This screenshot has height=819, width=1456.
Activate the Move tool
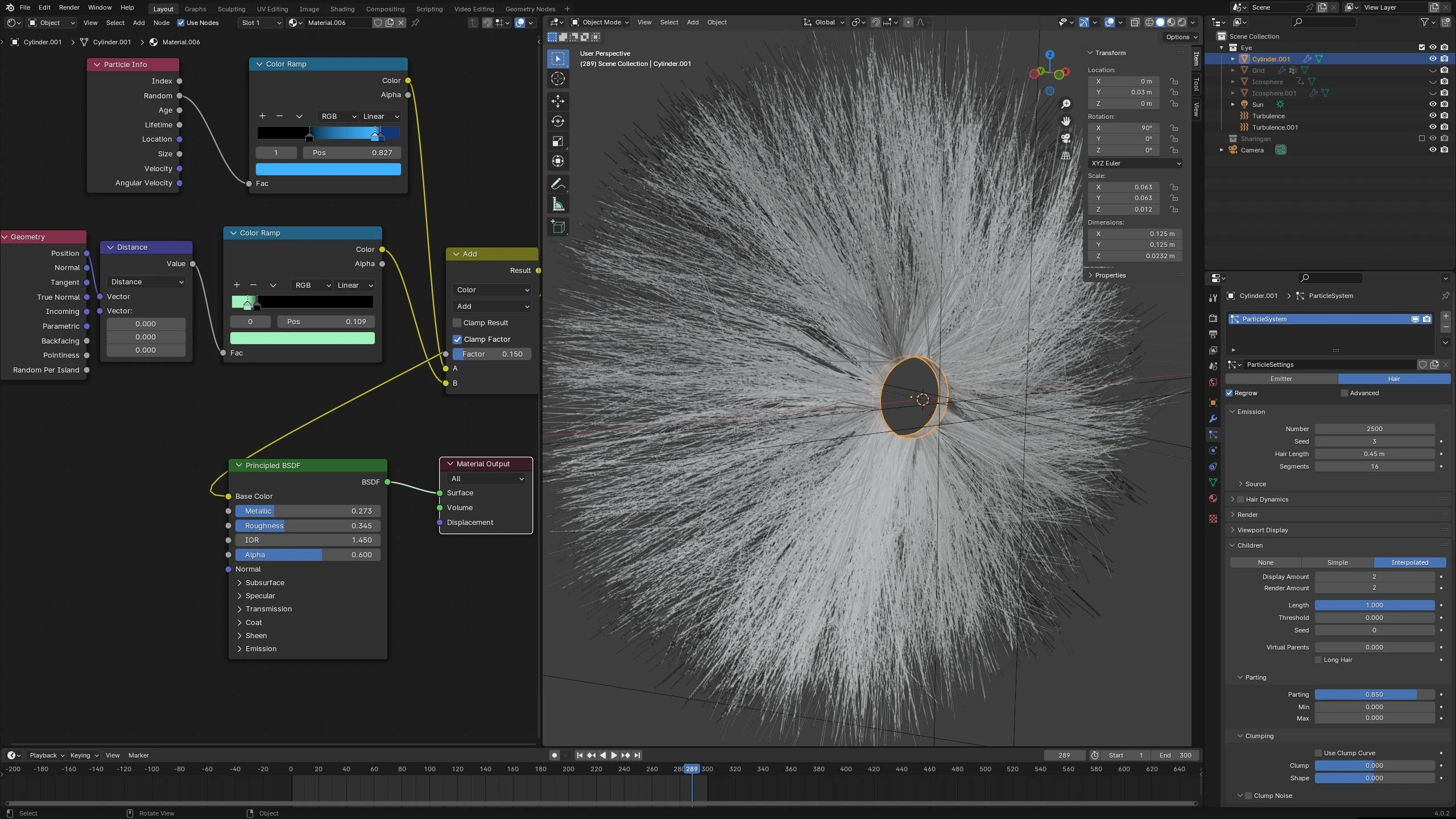coord(558,101)
